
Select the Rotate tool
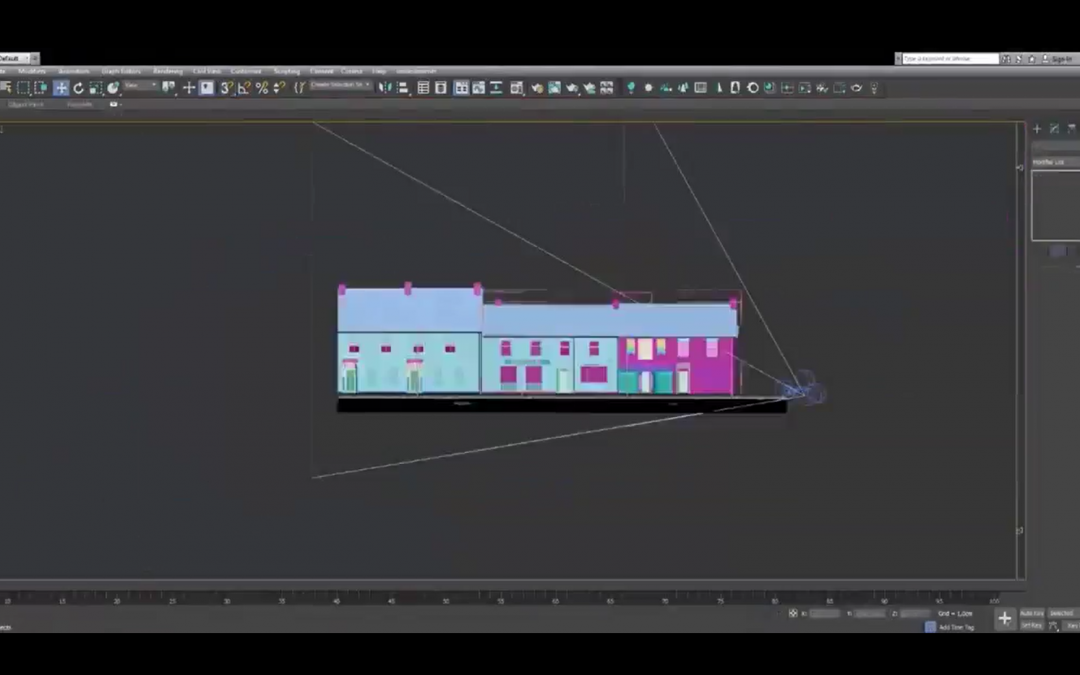coord(78,88)
